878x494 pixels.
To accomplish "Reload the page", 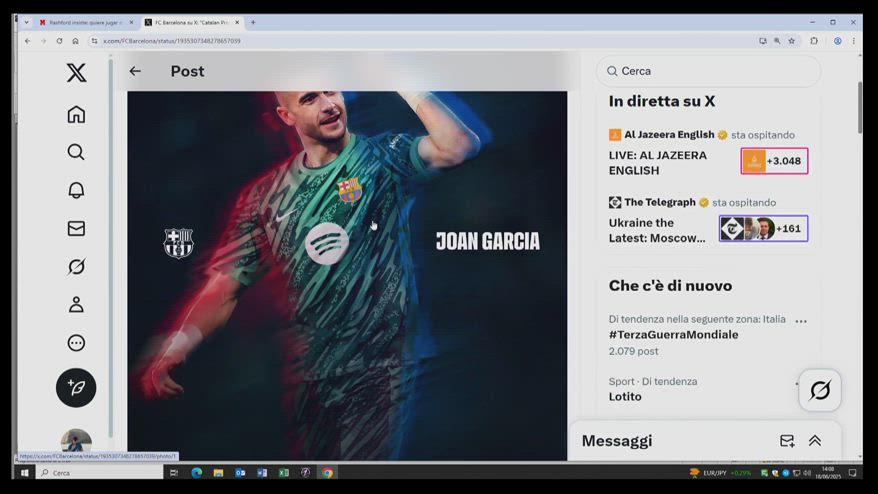I will pos(59,41).
